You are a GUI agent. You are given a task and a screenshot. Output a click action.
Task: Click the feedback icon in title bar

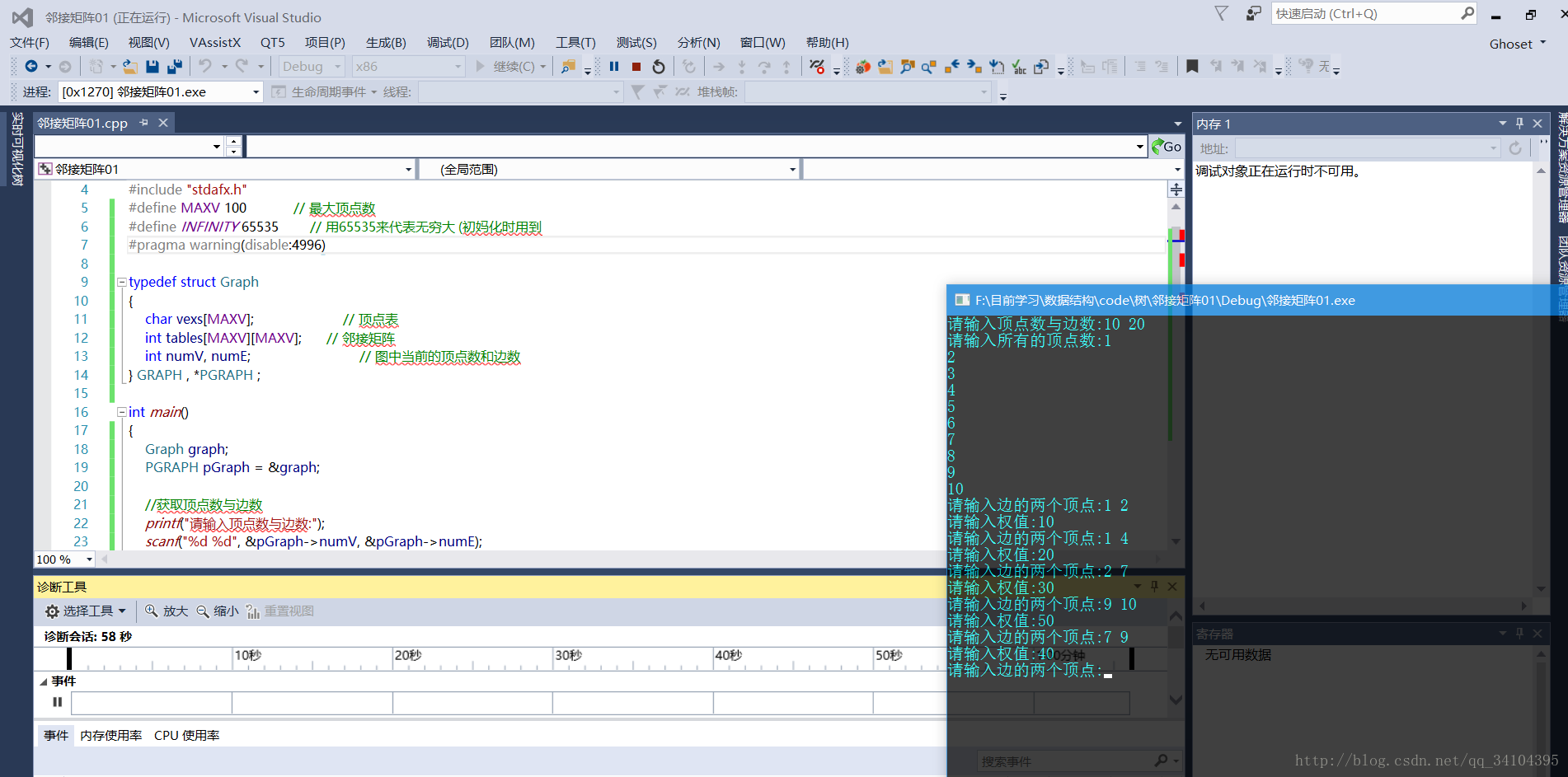(1253, 13)
